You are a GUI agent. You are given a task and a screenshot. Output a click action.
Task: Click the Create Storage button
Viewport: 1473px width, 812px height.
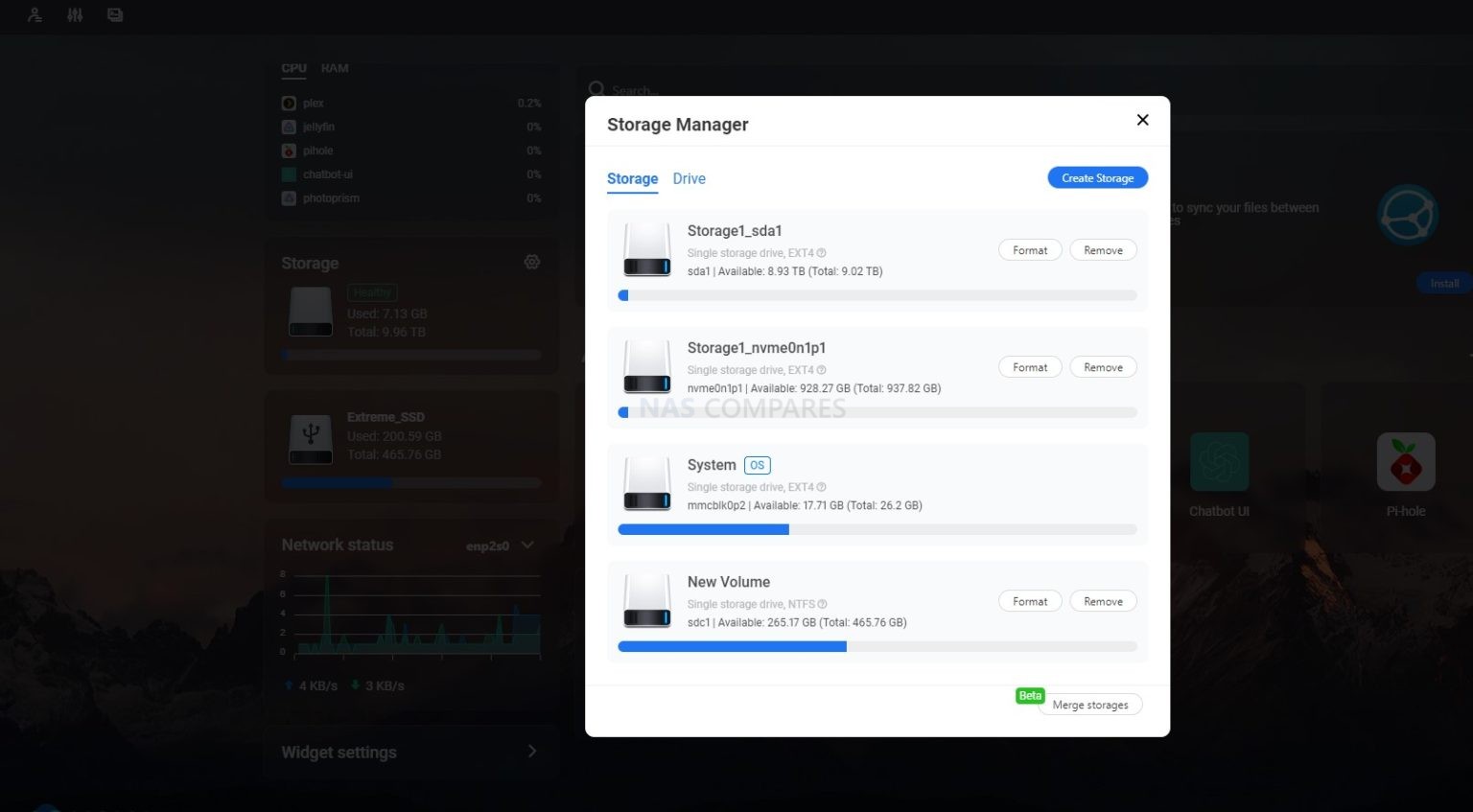pos(1097,177)
